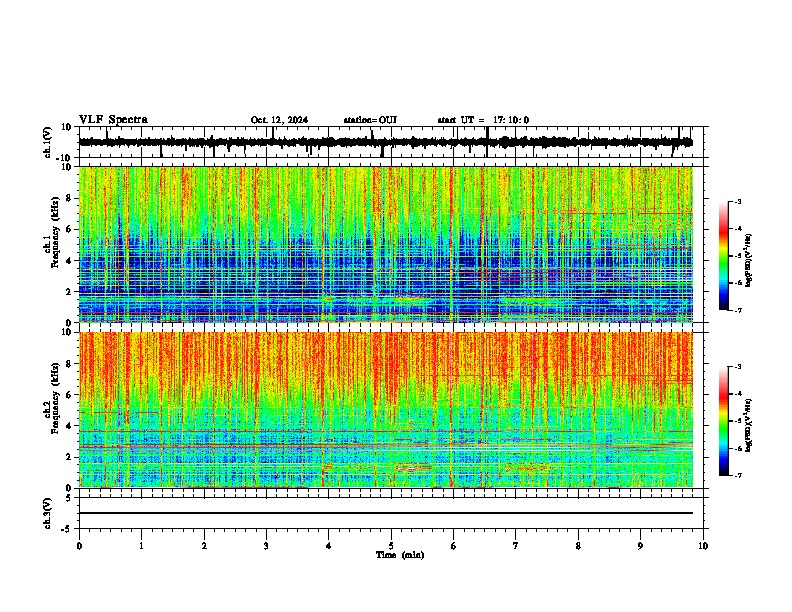Viewport: 792px width, 612px height.
Task: Click tick label "1" on the Time axis
Action: pos(141,546)
